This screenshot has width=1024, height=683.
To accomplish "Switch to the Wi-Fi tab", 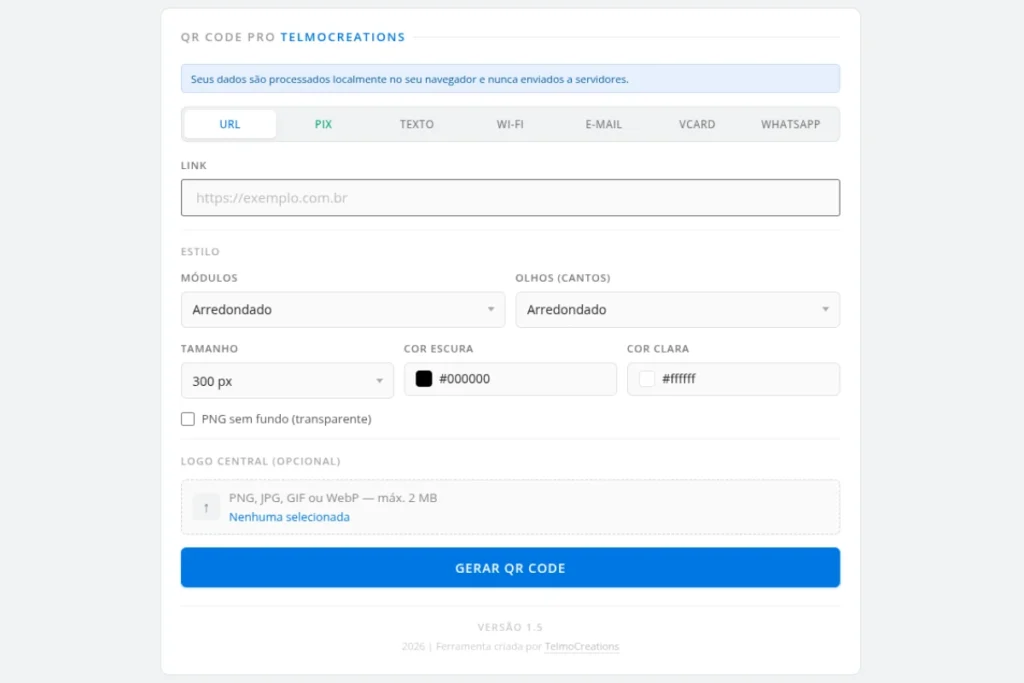I will (x=510, y=124).
